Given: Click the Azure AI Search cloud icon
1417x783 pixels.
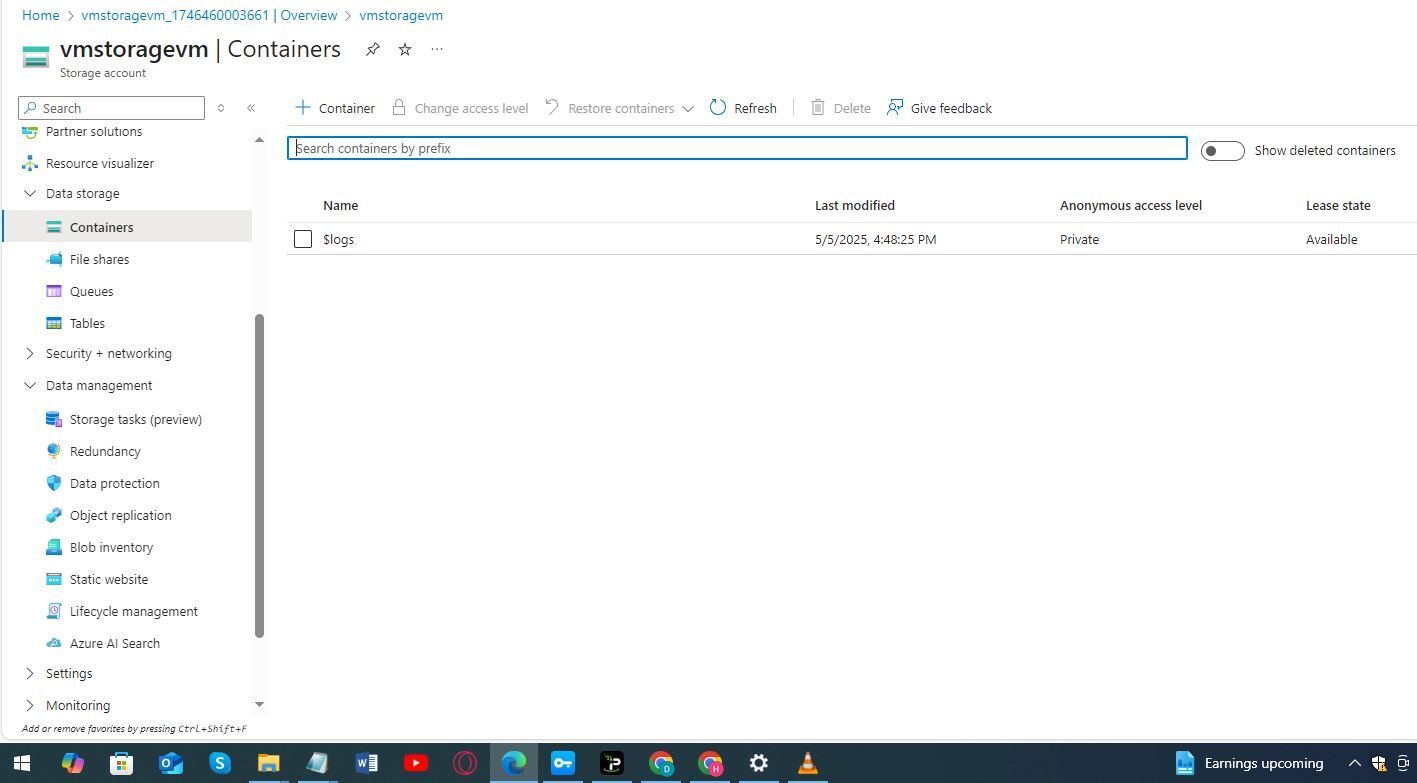Looking at the screenshot, I should point(54,643).
